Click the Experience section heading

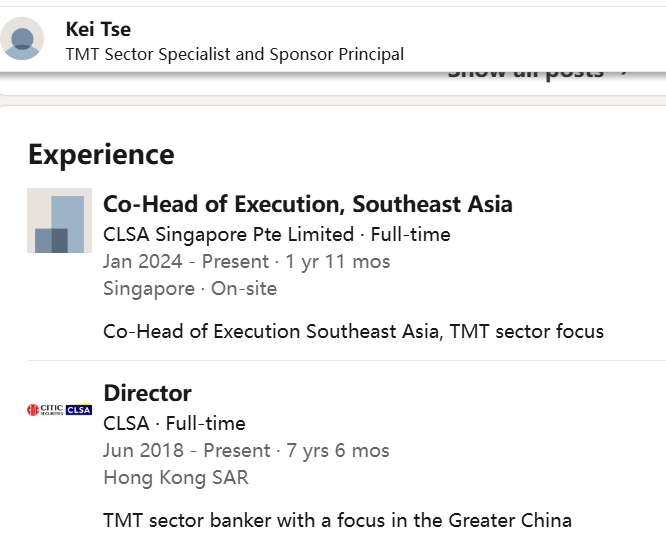[x=101, y=154]
